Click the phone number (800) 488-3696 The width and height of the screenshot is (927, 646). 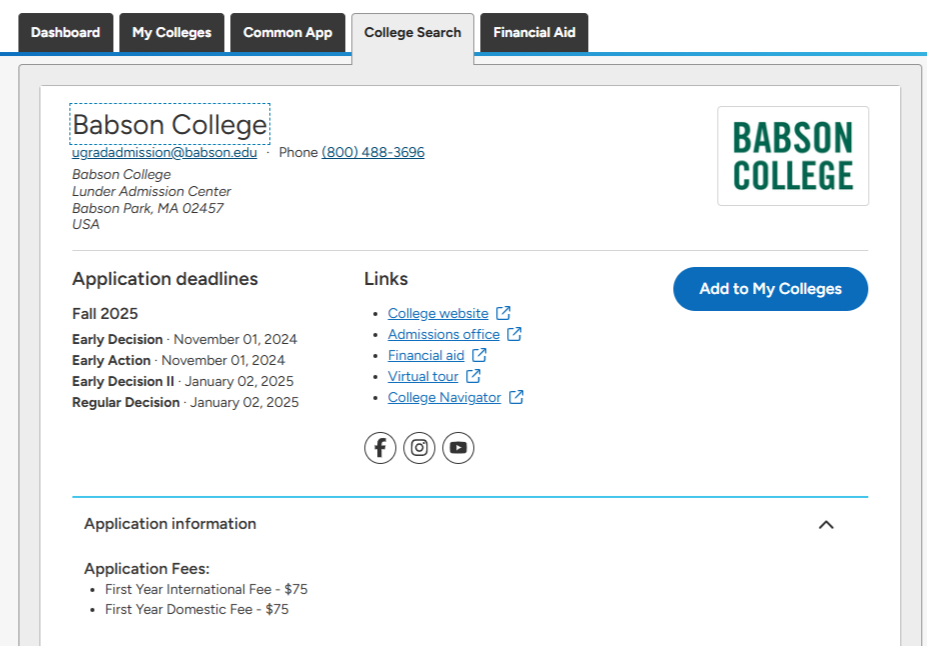(373, 152)
